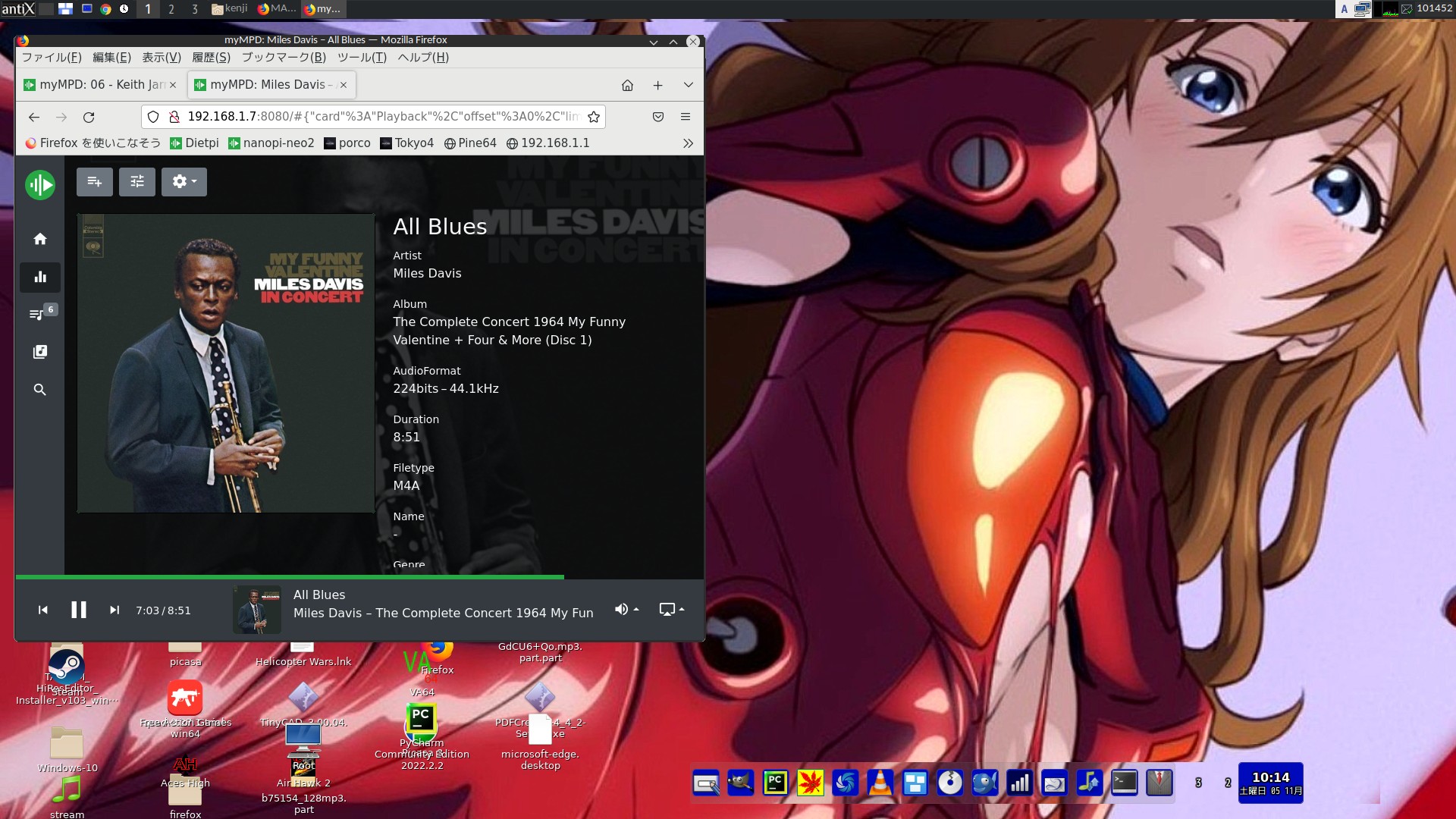
Task: Expand the outputs selection dropdown
Action: click(671, 610)
